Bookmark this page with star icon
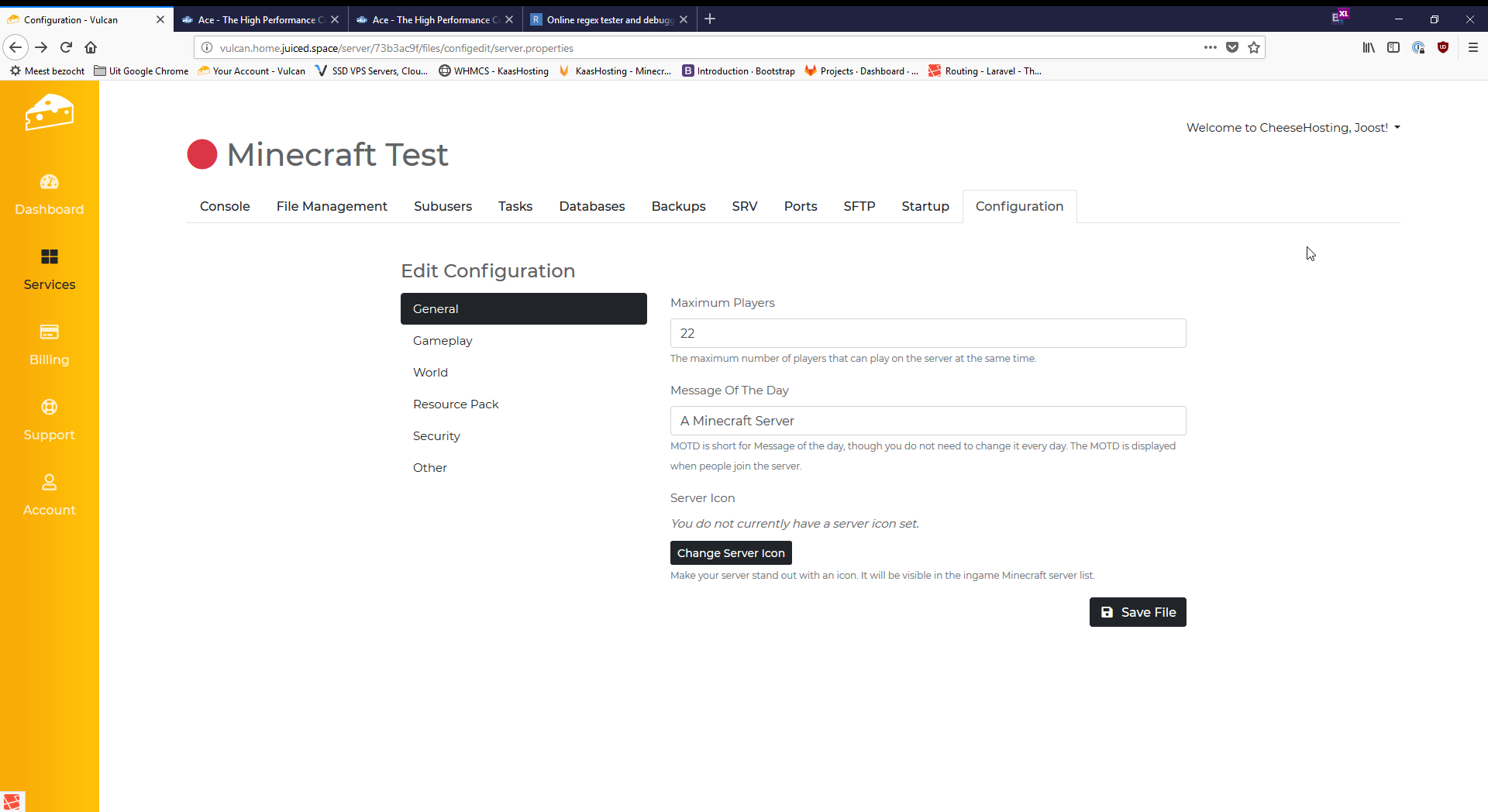This screenshot has width=1488, height=812. tap(1254, 48)
